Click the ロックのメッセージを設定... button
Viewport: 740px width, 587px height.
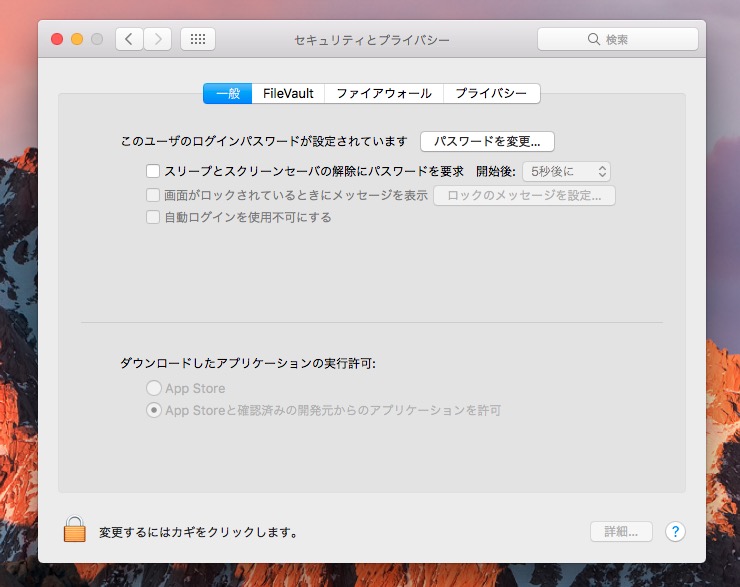pos(524,195)
